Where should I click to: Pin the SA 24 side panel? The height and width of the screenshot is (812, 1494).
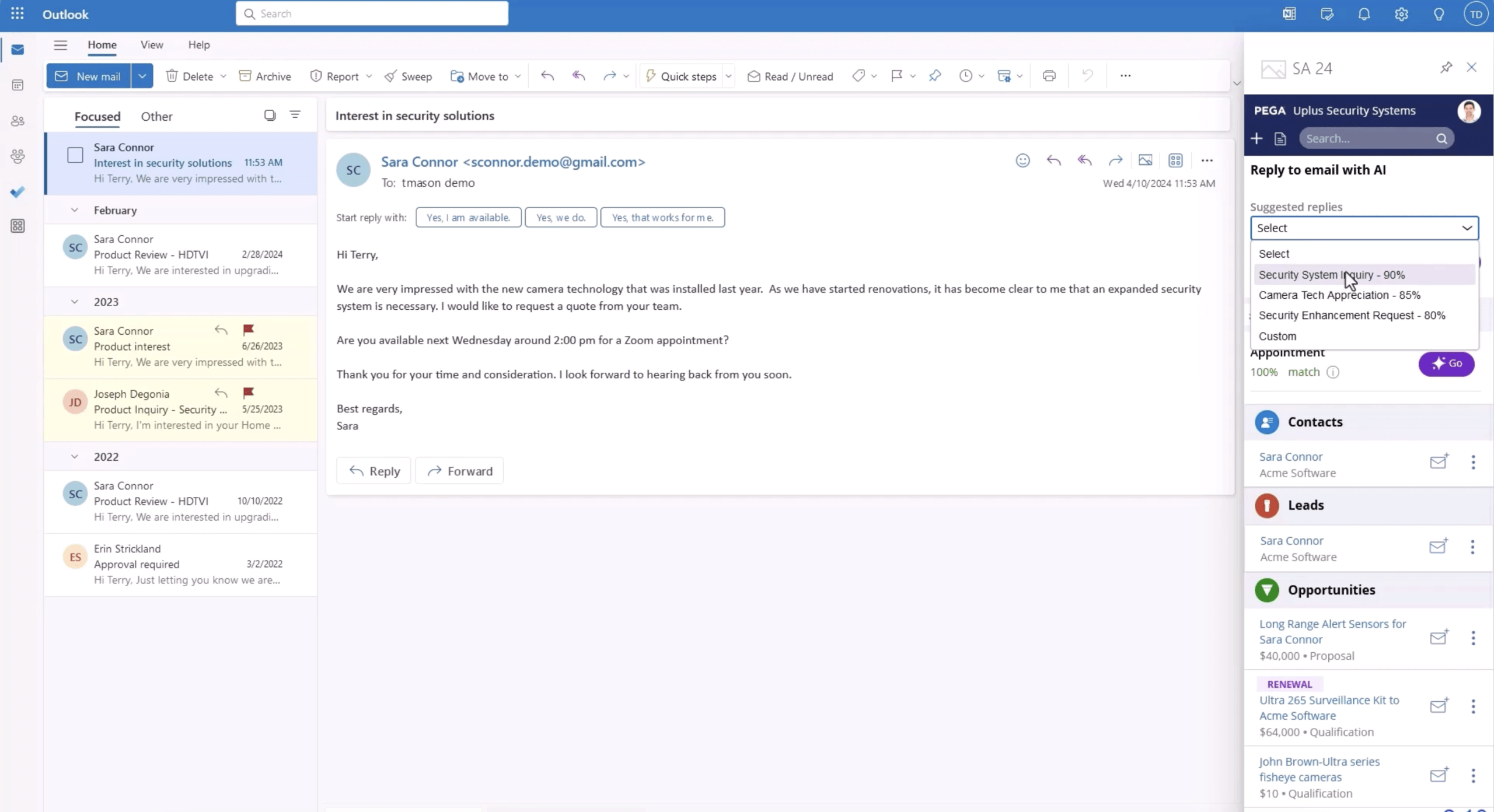[x=1446, y=68]
